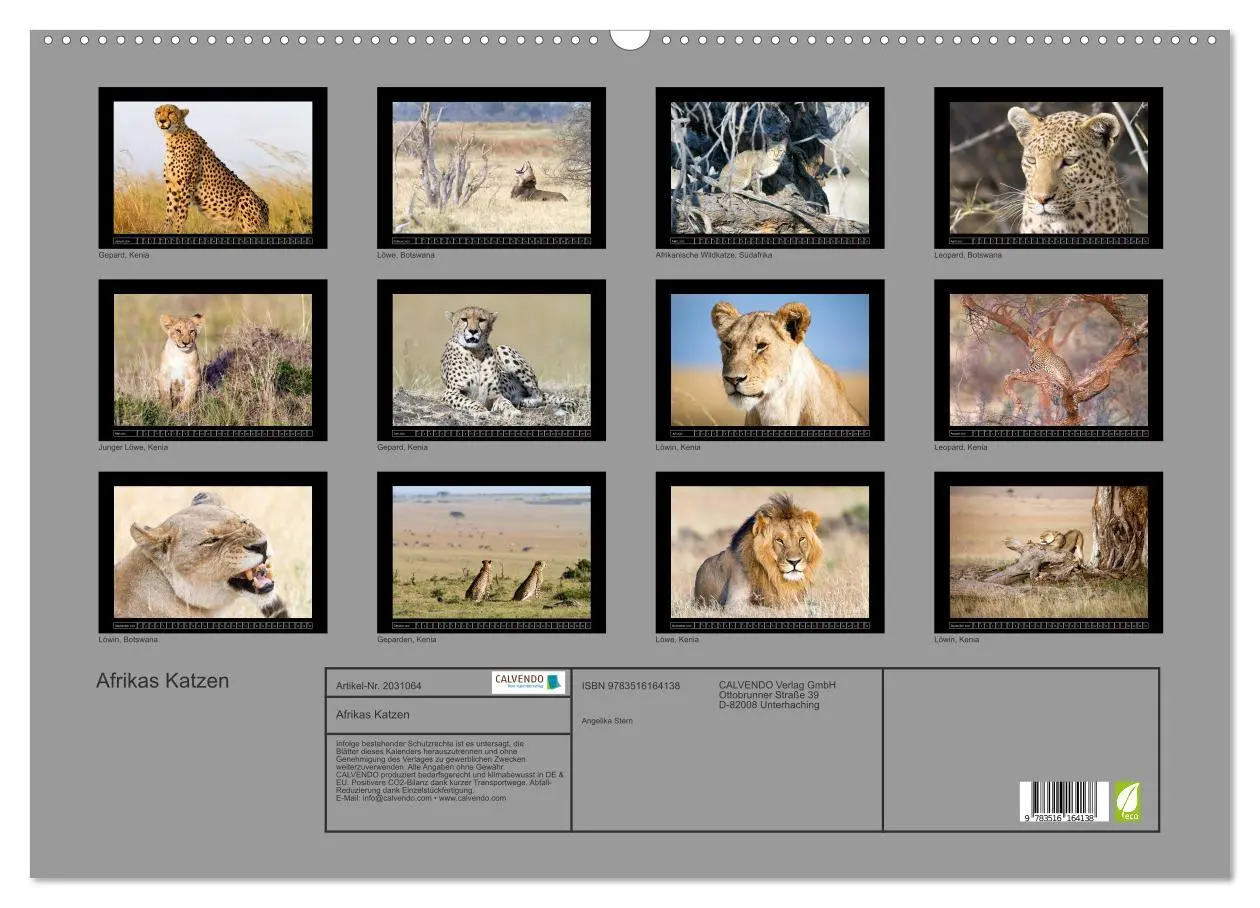Select the snarling lioness photo
This screenshot has height=908, width=1260.
point(213,552)
